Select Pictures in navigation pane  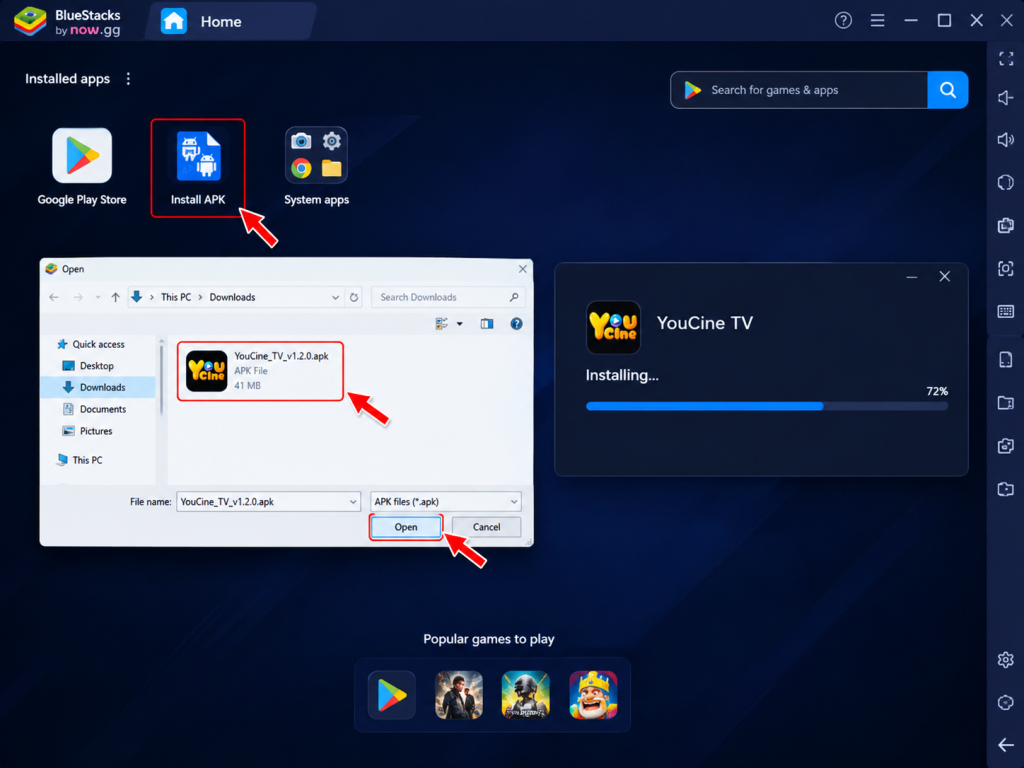88,431
